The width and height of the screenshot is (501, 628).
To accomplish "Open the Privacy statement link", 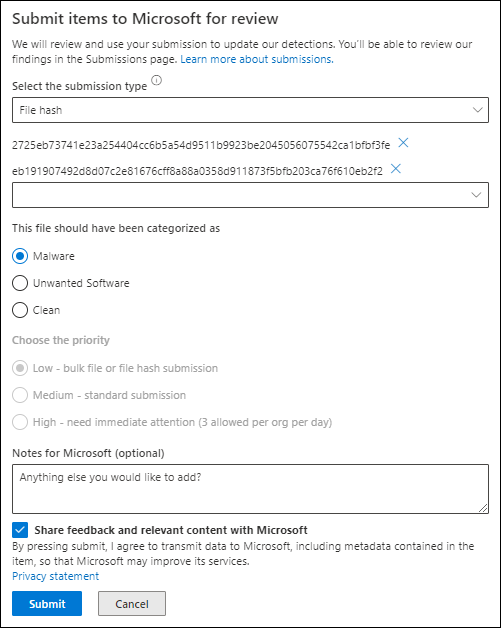I will tap(55, 576).
